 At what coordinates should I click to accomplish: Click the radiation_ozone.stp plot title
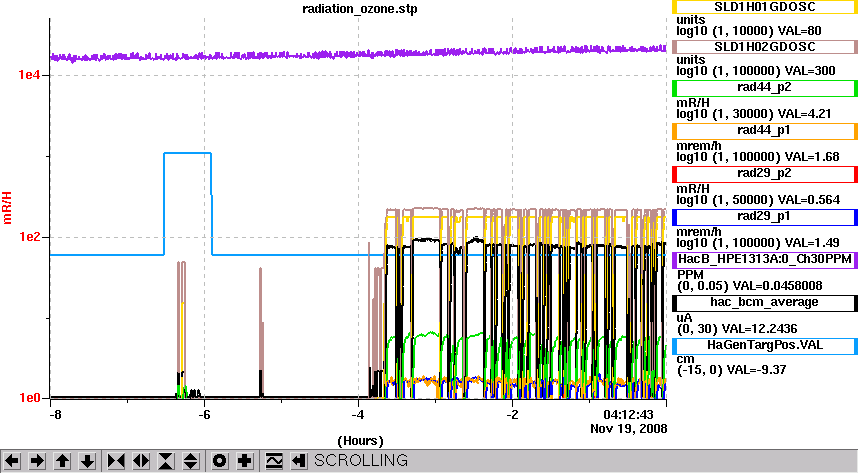[x=360, y=9]
